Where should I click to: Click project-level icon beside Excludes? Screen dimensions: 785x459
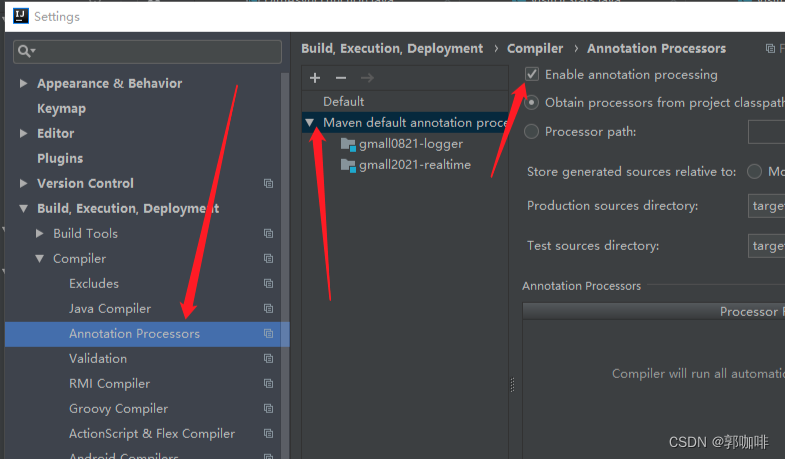[268, 284]
